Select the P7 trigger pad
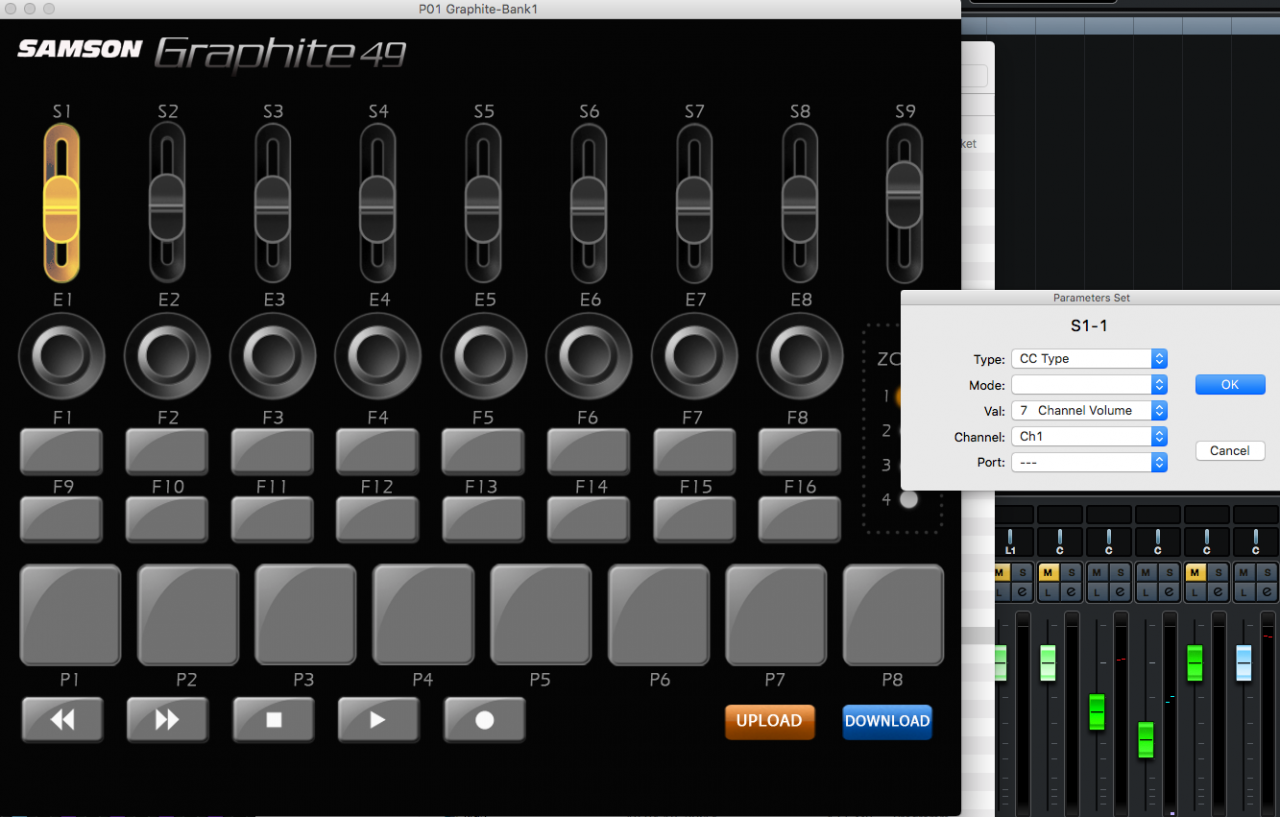The height and width of the screenshot is (817, 1280). 775,615
